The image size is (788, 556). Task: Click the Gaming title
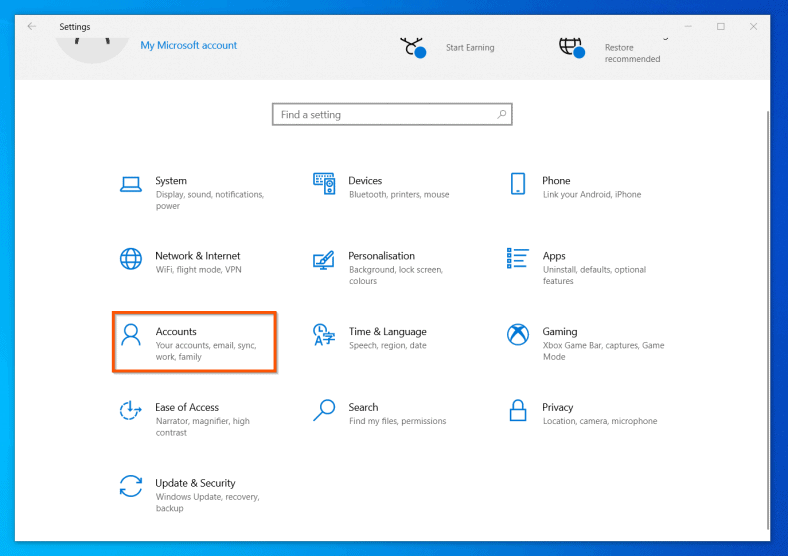(x=559, y=332)
